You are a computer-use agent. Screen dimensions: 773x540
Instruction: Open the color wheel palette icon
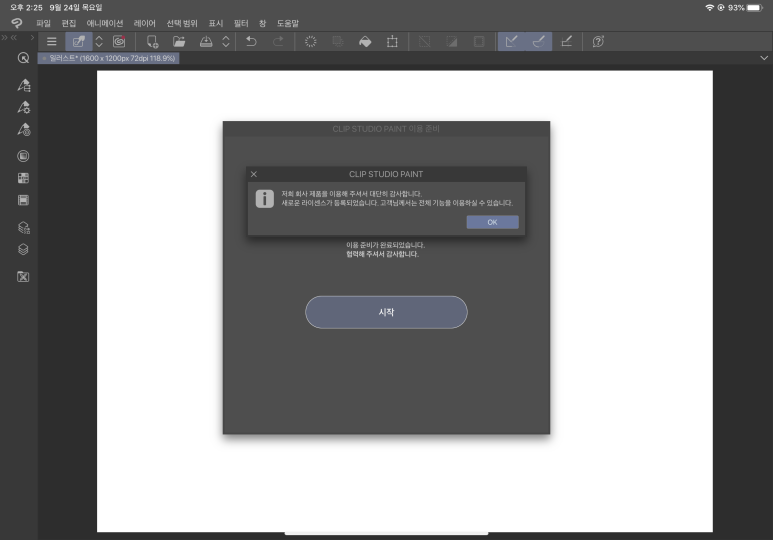(23, 156)
